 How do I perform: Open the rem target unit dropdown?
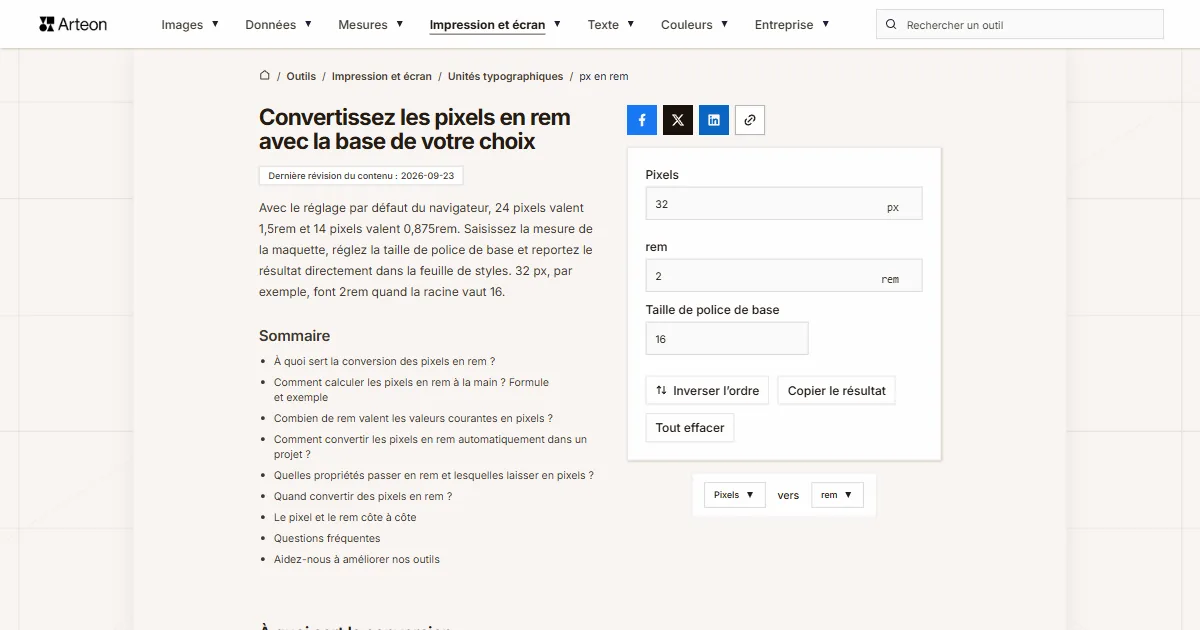(837, 495)
